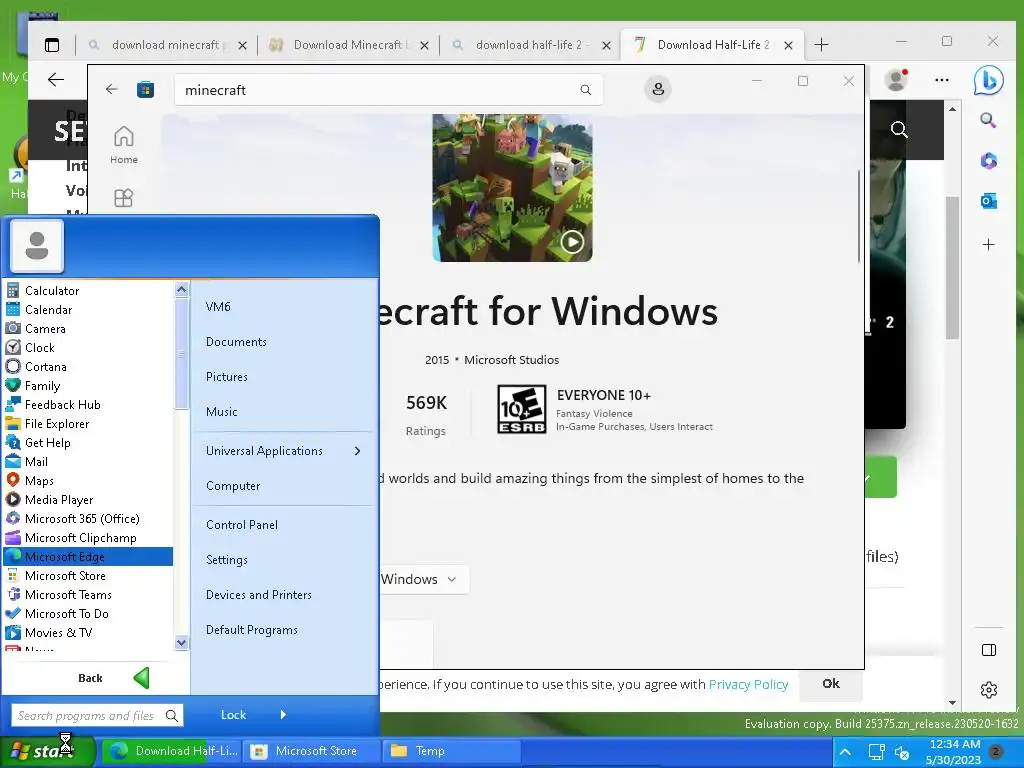Open a new Edge tab
Image resolution: width=1024 pixels, height=768 pixels.
click(x=822, y=44)
